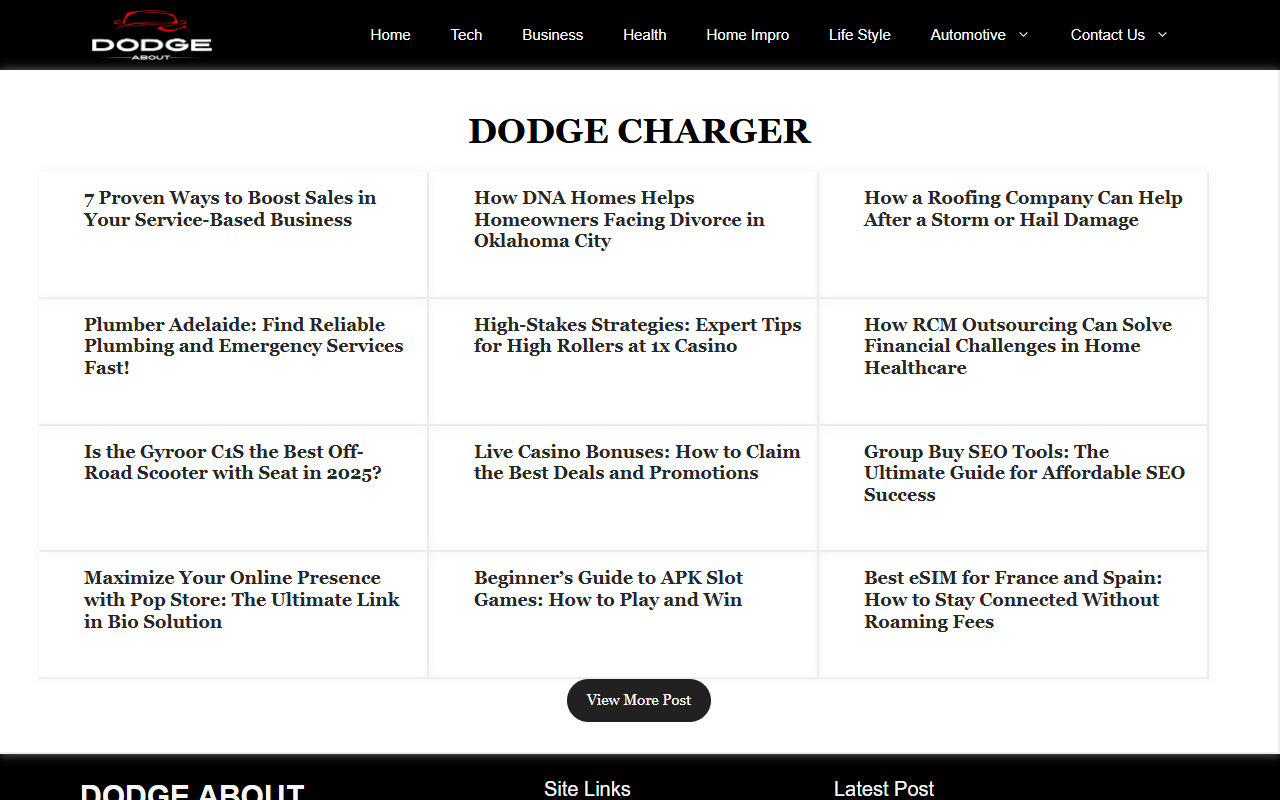This screenshot has width=1280, height=800.
Task: Click the DODGE CHARGER heading
Action: pyautogui.click(x=639, y=131)
